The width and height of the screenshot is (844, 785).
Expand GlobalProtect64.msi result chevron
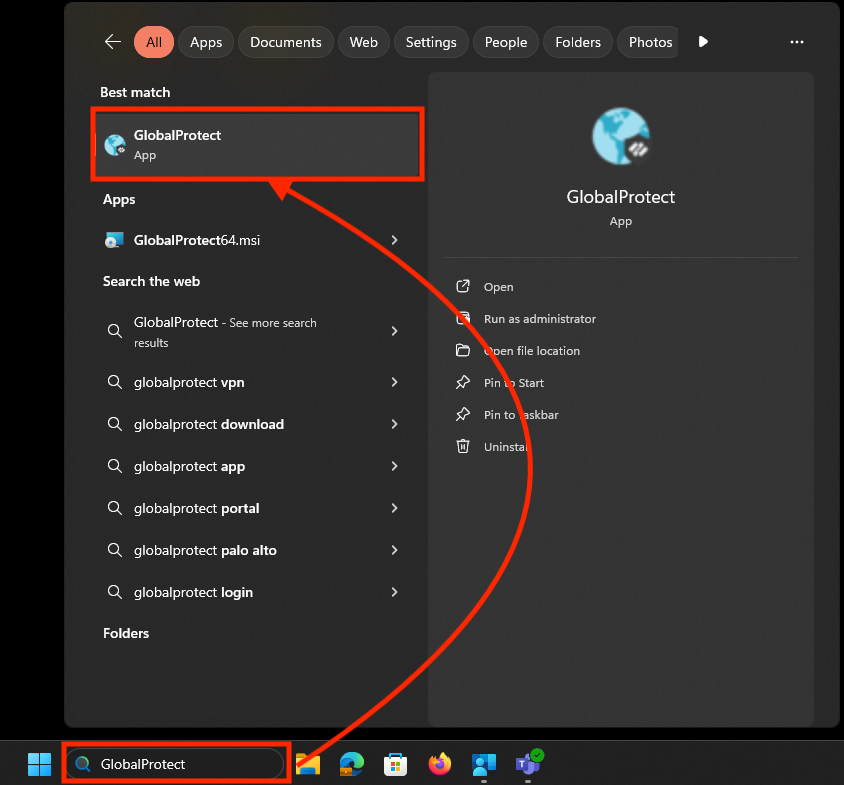point(395,240)
